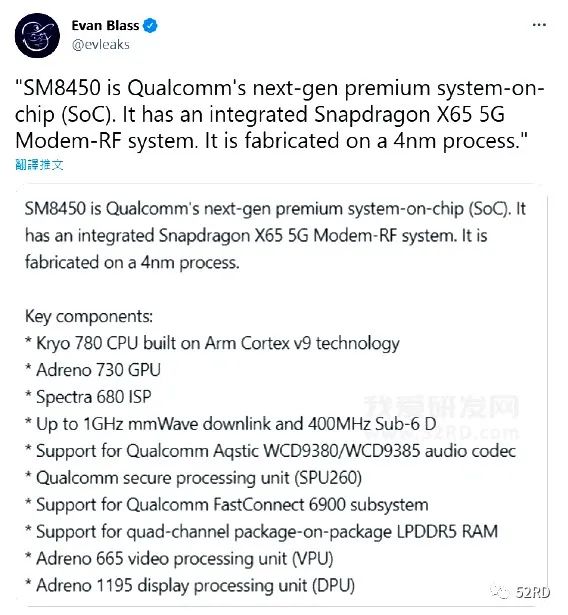Click the Spectra 680 ISP line
The width and height of the screenshot is (568, 615).
(88, 397)
